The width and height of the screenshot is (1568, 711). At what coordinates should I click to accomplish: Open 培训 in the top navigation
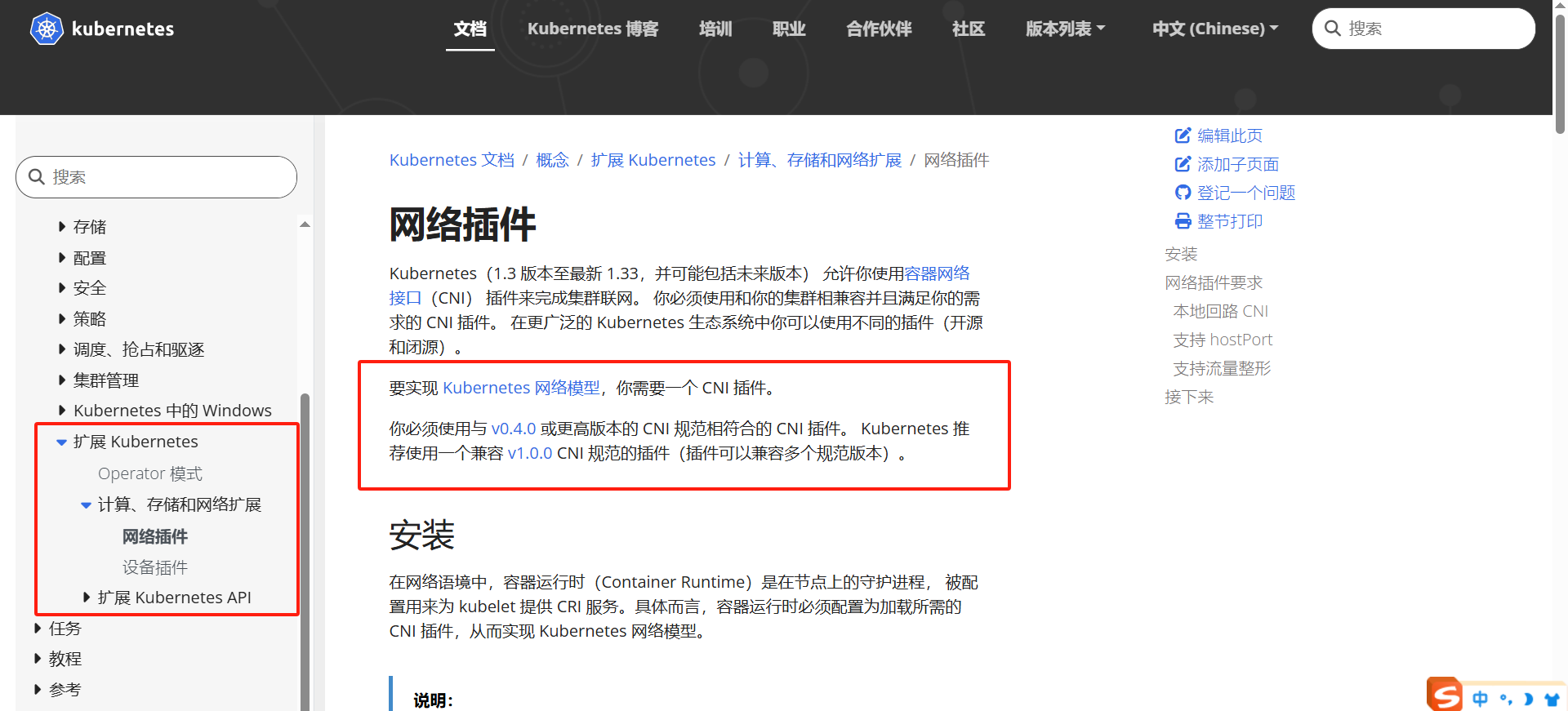click(x=715, y=29)
